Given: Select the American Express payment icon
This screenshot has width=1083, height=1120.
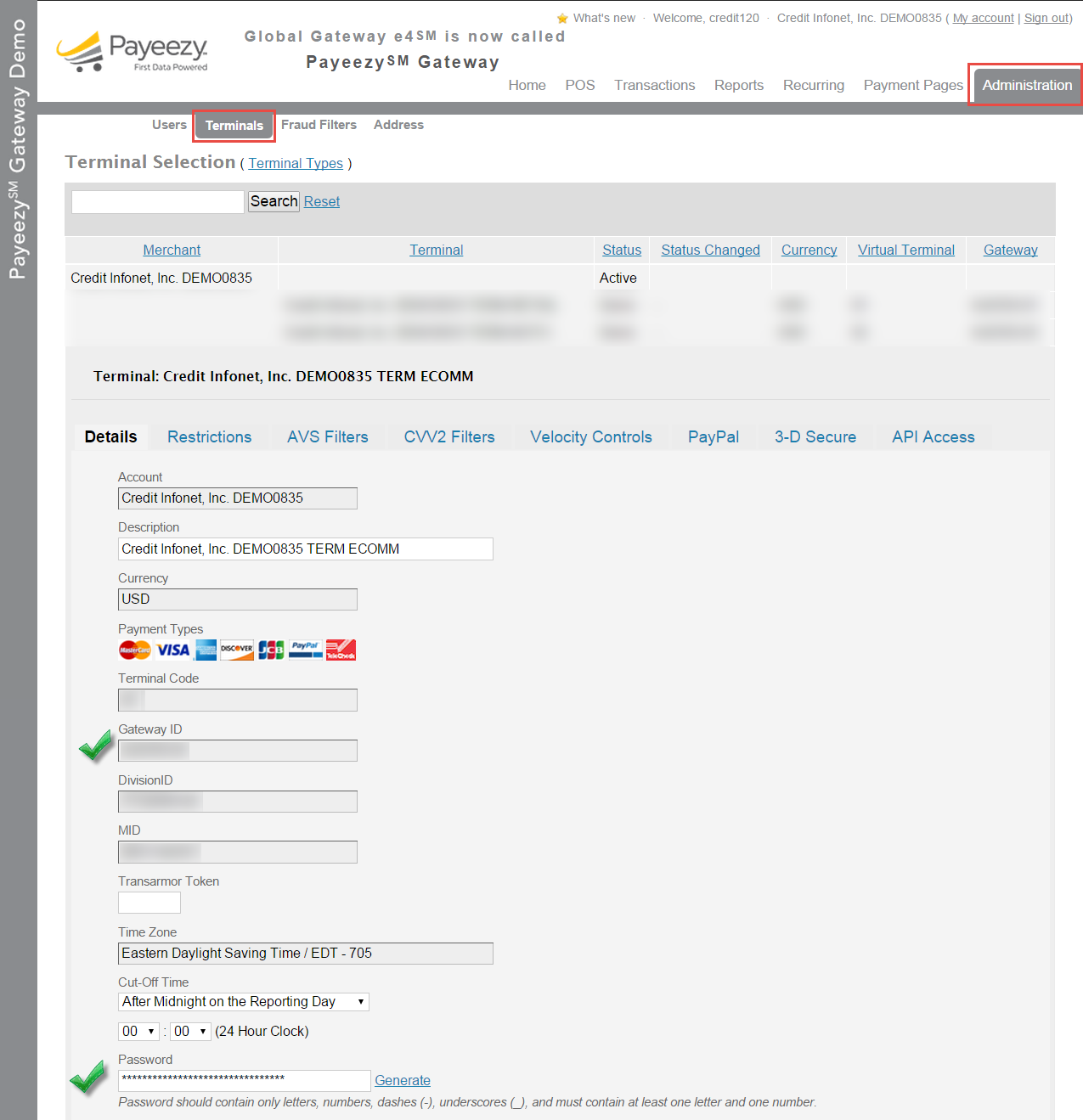Looking at the screenshot, I should 206,650.
